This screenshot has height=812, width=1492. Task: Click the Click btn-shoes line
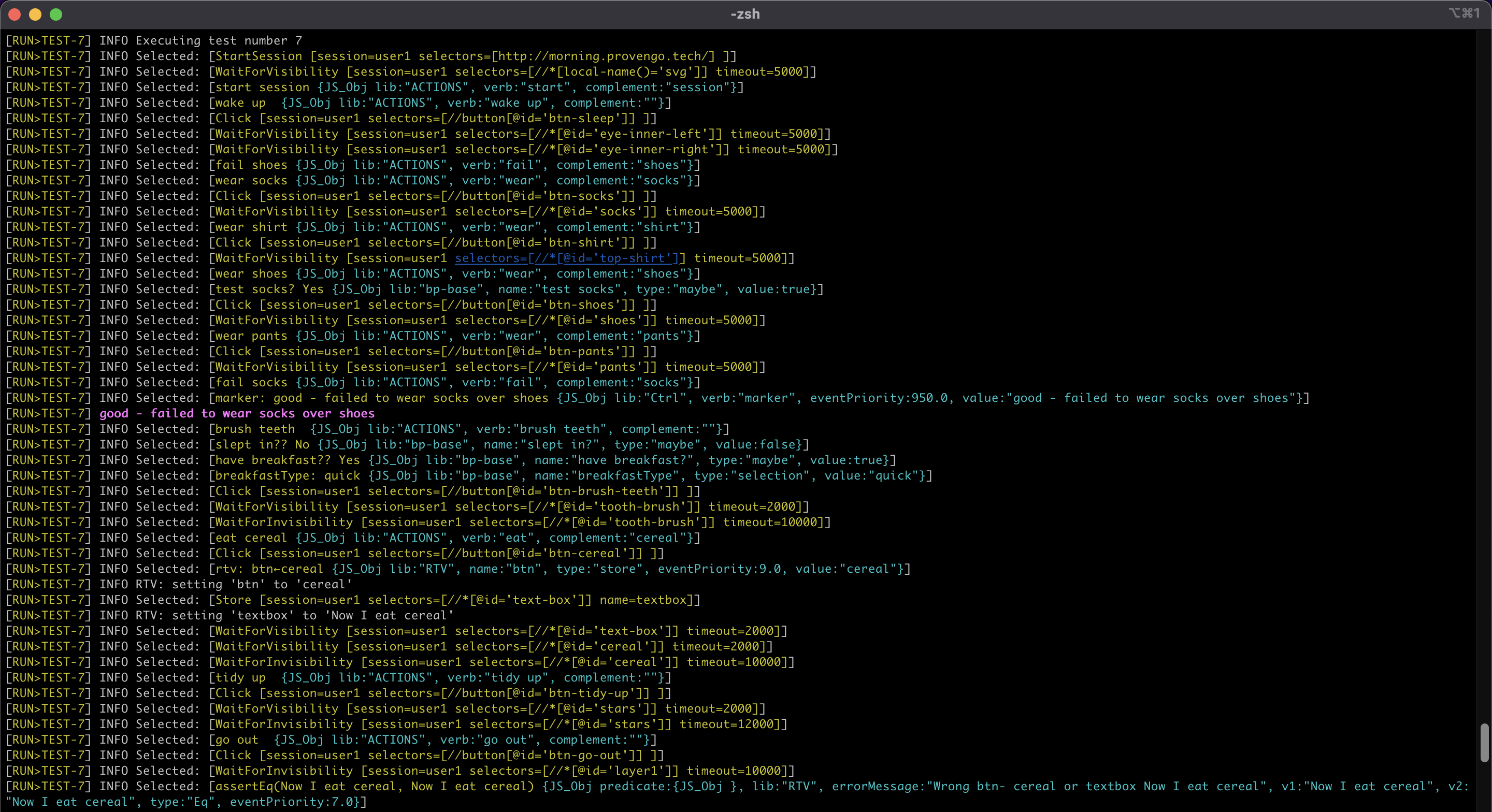tap(332, 305)
